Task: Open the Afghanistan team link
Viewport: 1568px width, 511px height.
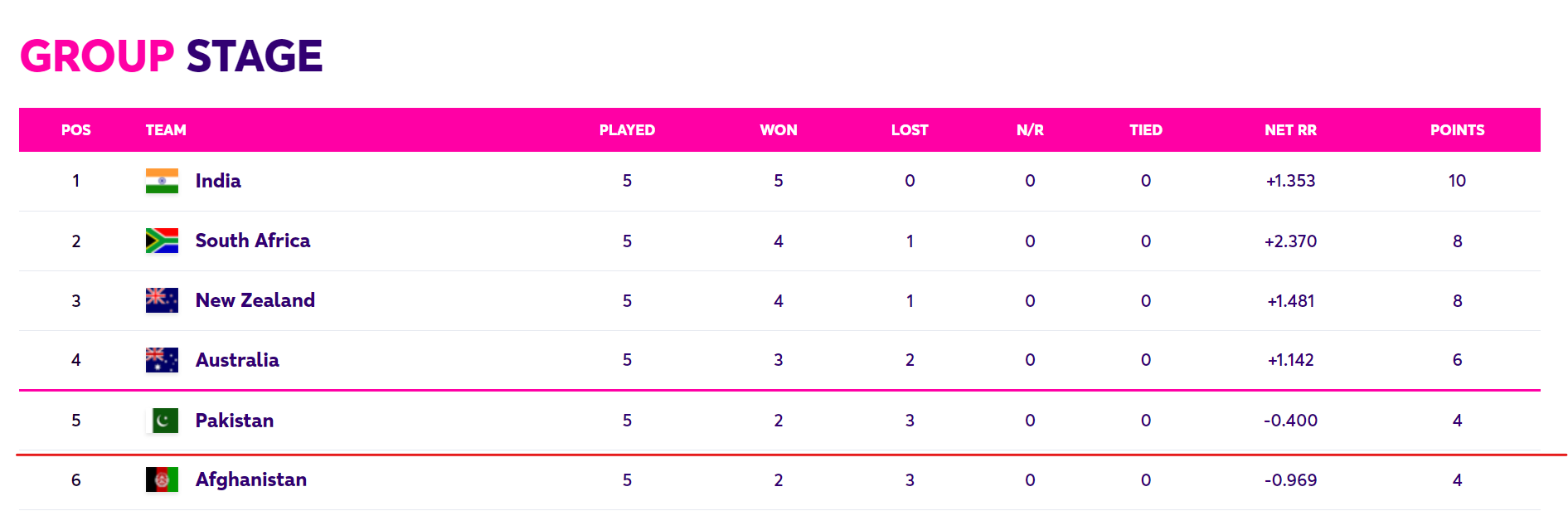Action: tap(251, 479)
